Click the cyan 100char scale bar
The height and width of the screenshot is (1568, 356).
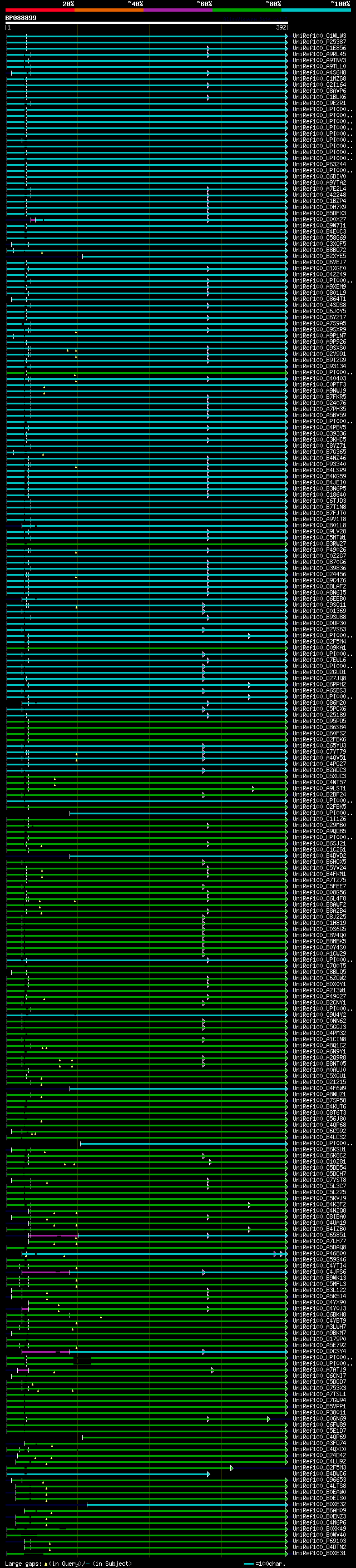pyautogui.click(x=248, y=1564)
